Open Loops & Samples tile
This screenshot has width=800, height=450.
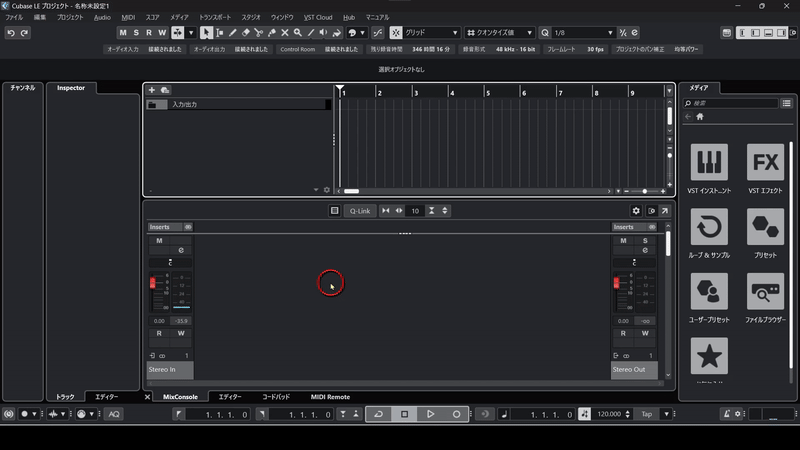point(709,227)
